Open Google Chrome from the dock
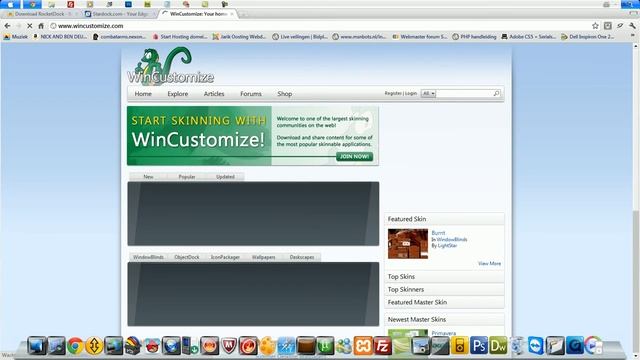 [x=75, y=346]
